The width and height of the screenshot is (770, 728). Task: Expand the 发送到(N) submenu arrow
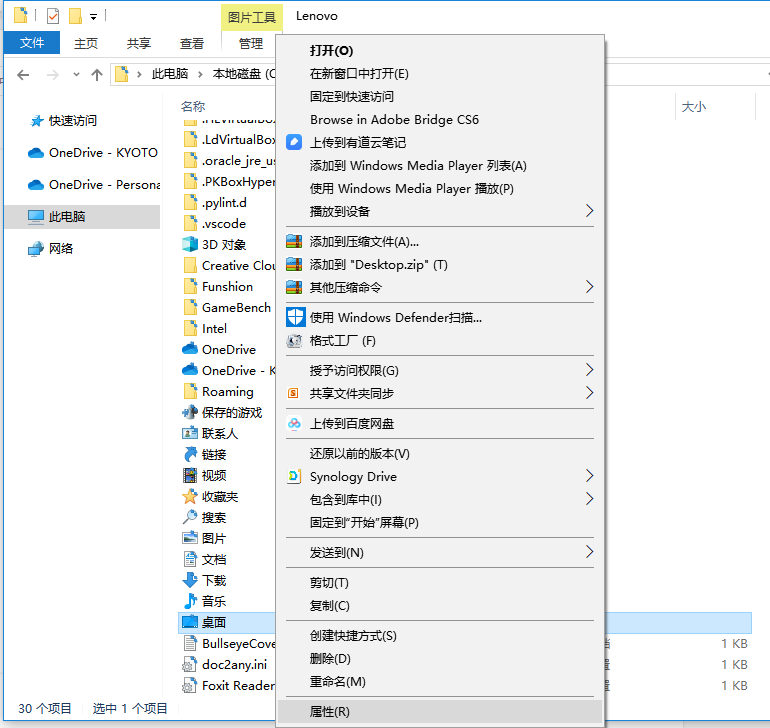coord(589,552)
